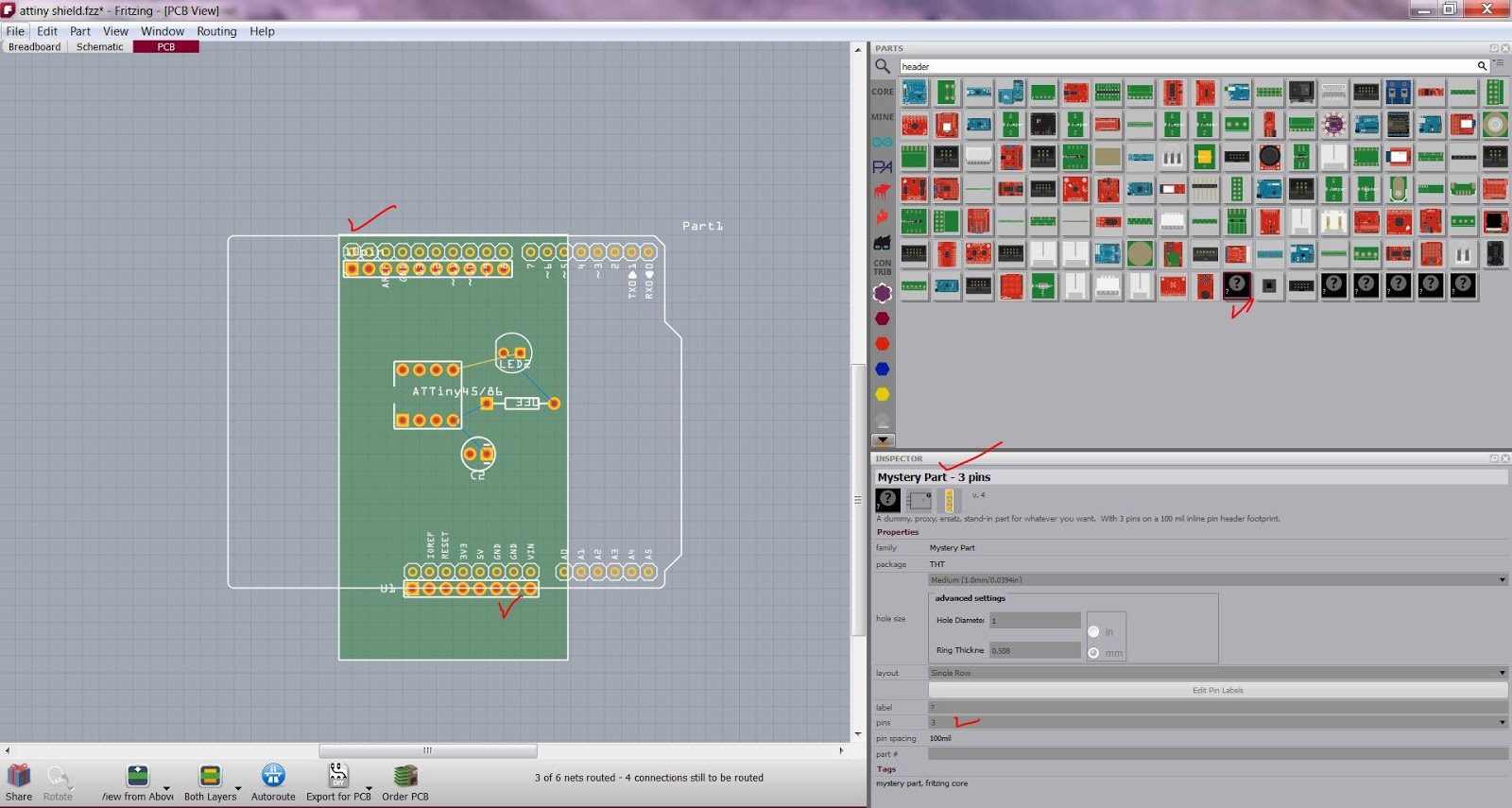This screenshot has height=808, width=1512.
Task: Open the PA parts bin
Action: (x=882, y=167)
